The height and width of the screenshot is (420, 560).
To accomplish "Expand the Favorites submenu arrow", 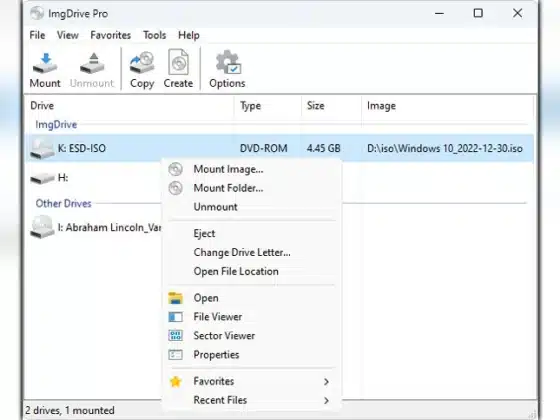I will (x=326, y=382).
